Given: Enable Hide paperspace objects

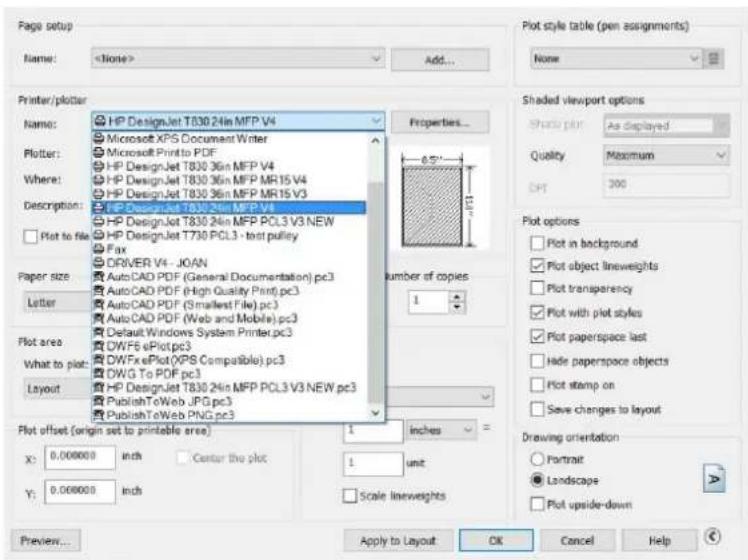Looking at the screenshot, I should (x=537, y=361).
